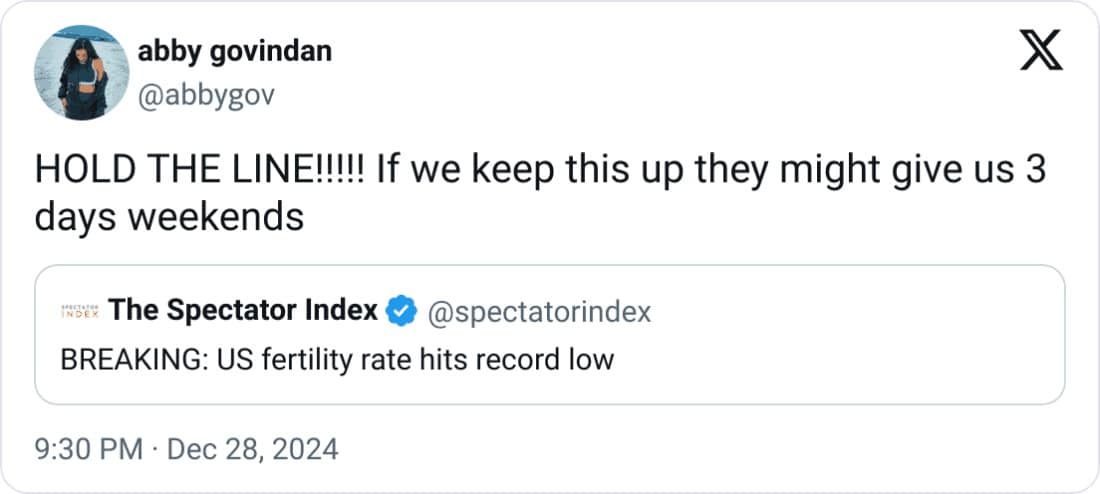Click the @spectatorindex handle
This screenshot has height=494, width=1100.
[x=539, y=312]
